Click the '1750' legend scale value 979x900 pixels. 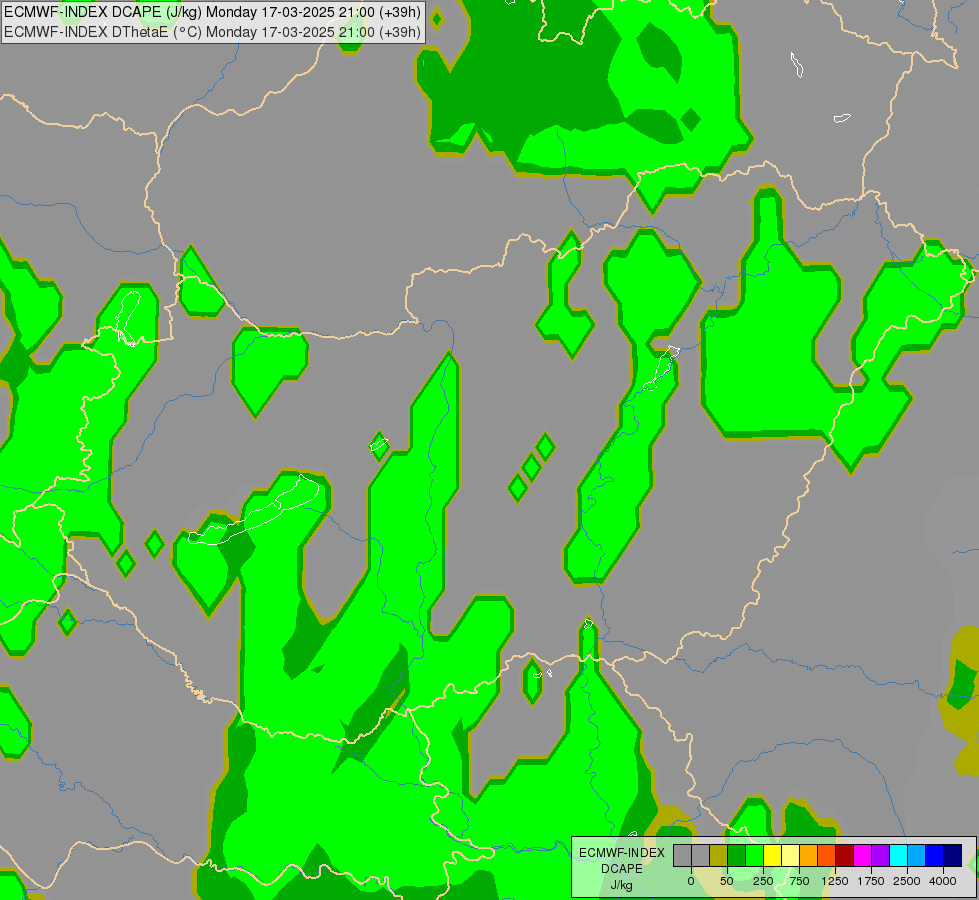coord(870,881)
